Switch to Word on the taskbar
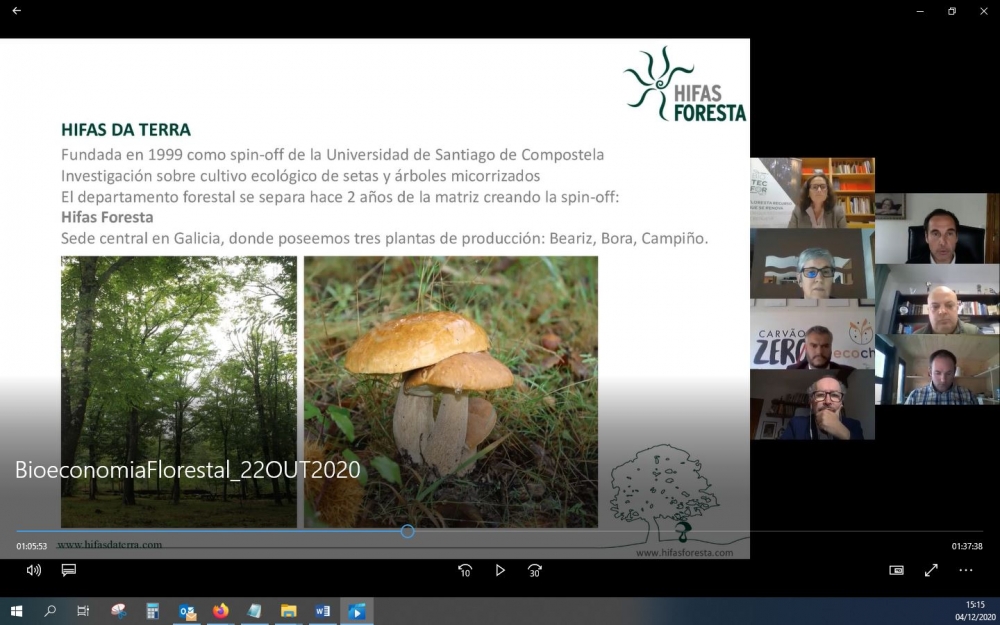Viewport: 1000px width, 625px height. pos(323,611)
